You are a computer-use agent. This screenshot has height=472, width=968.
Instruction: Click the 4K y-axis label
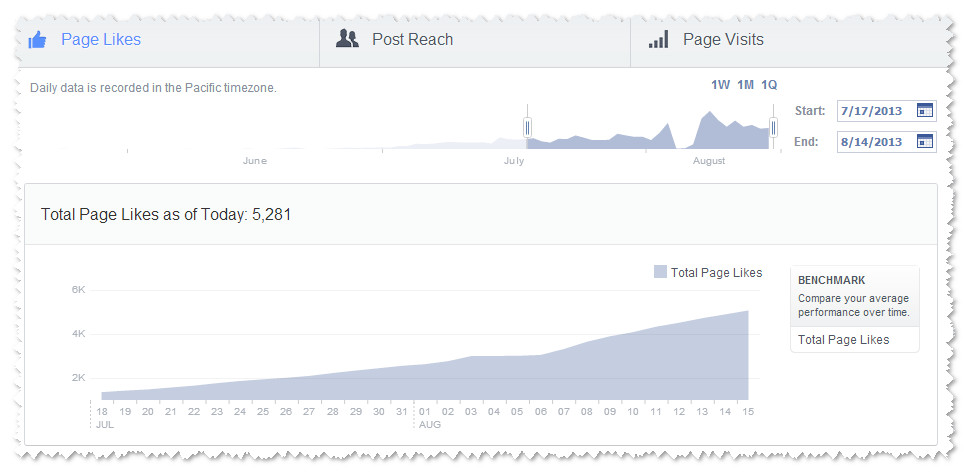coord(78,334)
